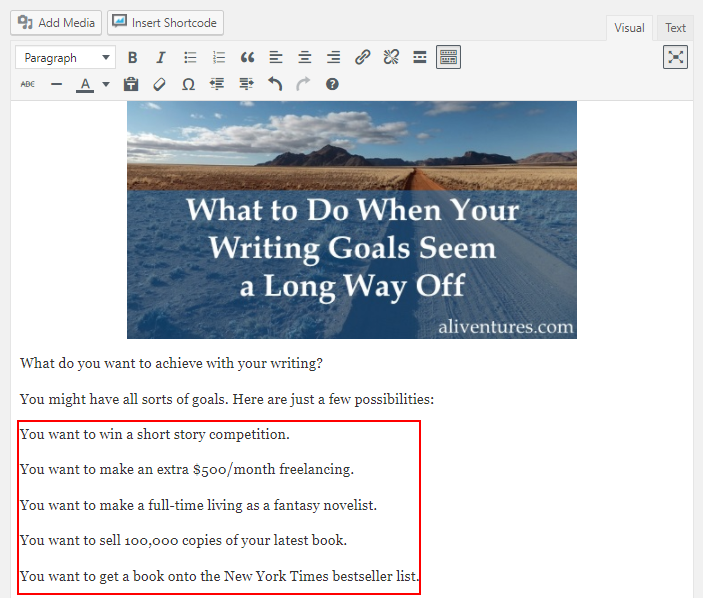
Task: Insert a numbered list
Action: click(219, 58)
